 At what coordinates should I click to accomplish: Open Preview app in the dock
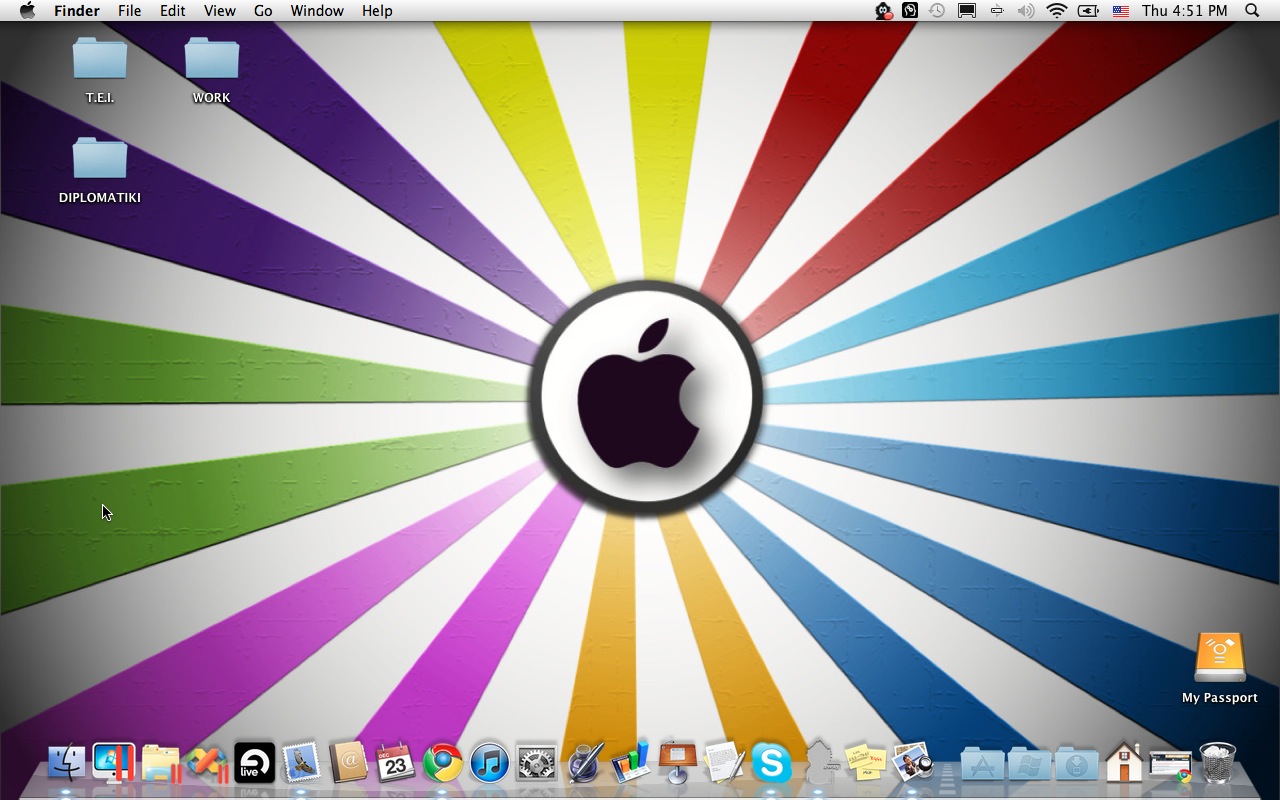pyautogui.click(x=913, y=764)
